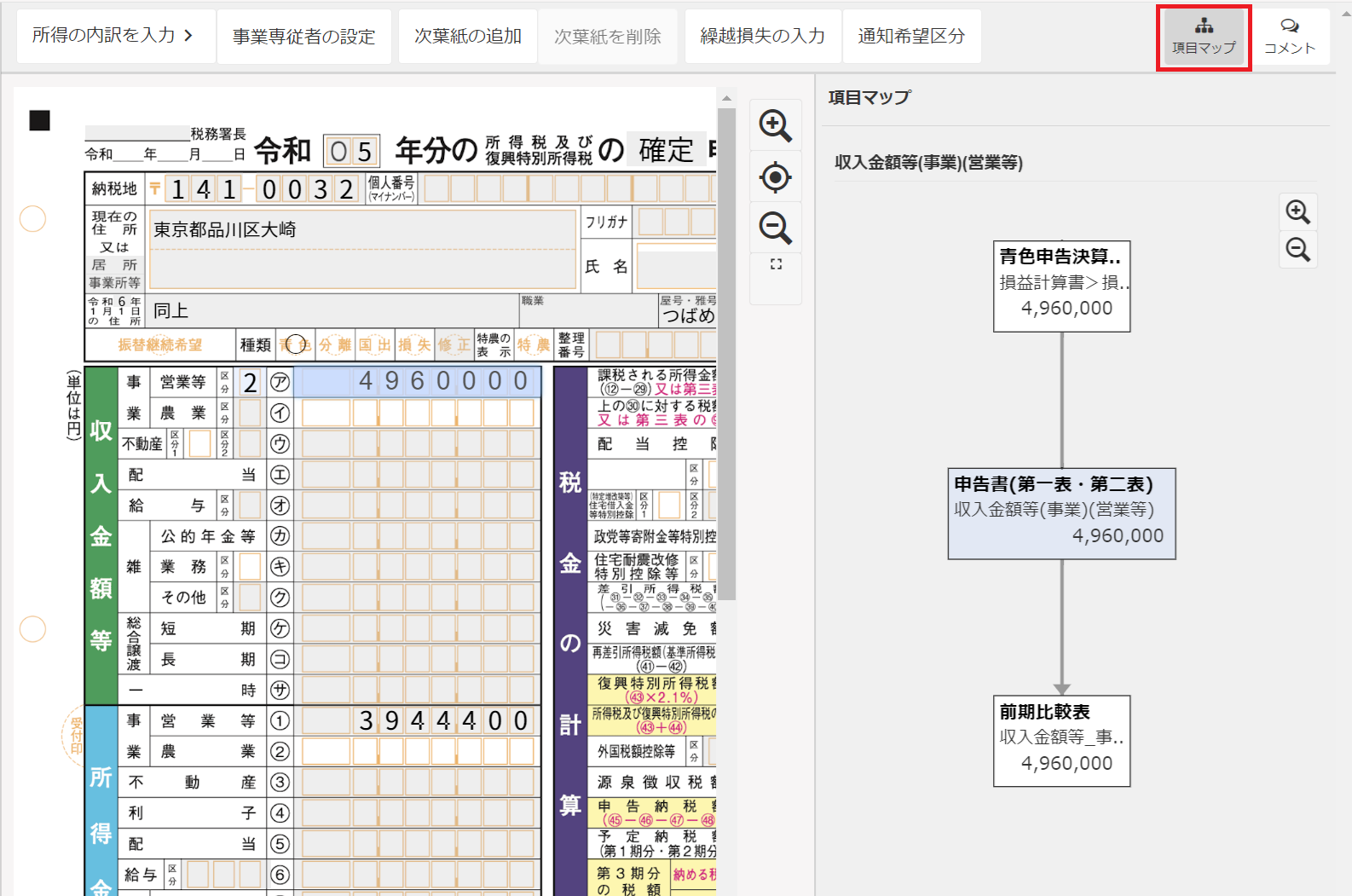Open 事業専従者の設定
The width and height of the screenshot is (1352, 896).
pyautogui.click(x=304, y=36)
